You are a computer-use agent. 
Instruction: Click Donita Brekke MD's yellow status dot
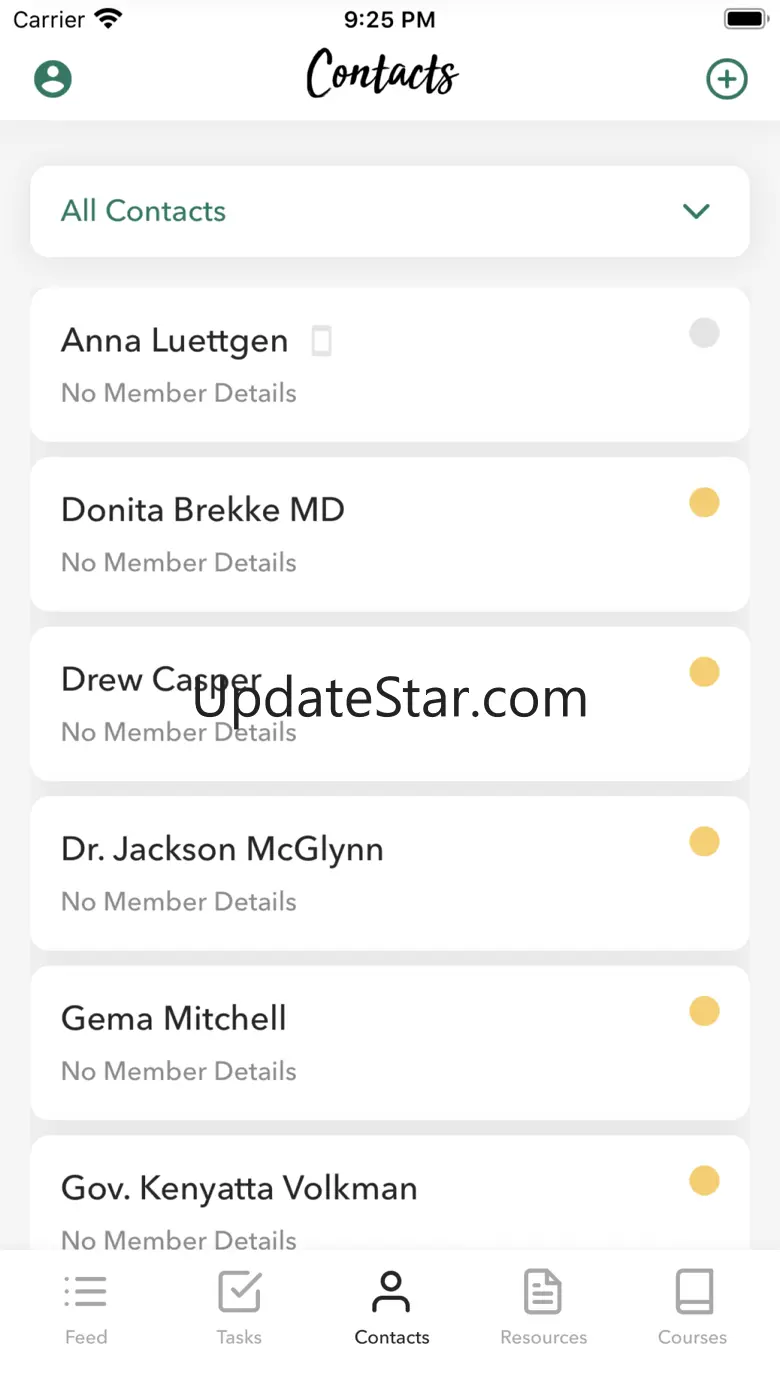point(704,502)
